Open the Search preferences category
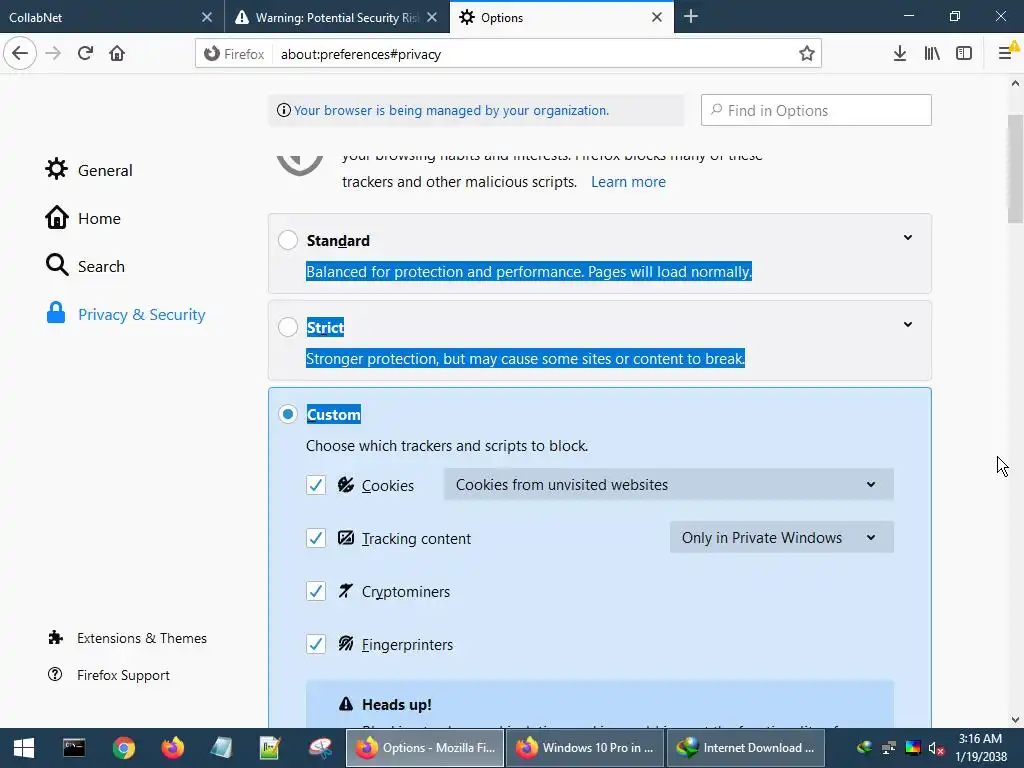This screenshot has height=768, width=1024. click(x=85, y=266)
